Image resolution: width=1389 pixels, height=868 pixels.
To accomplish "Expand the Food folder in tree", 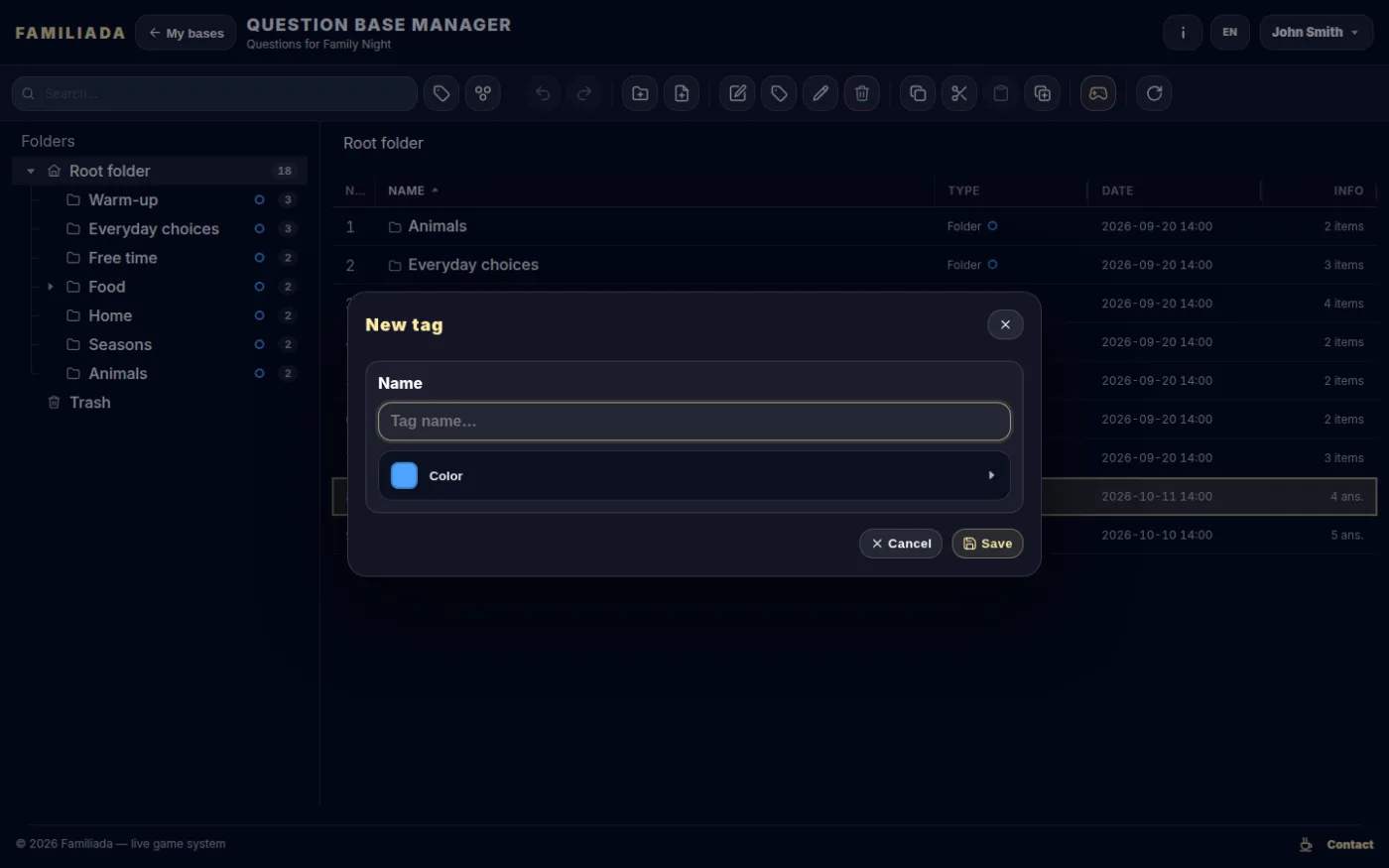I will 51,287.
